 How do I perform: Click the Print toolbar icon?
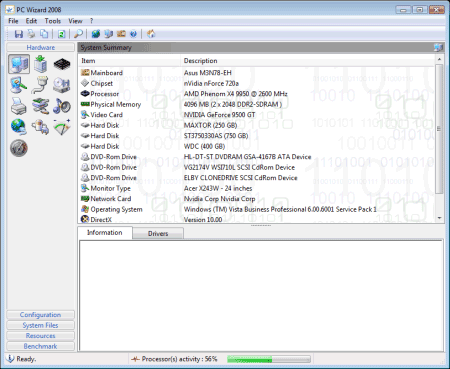pyautogui.click(x=31, y=34)
